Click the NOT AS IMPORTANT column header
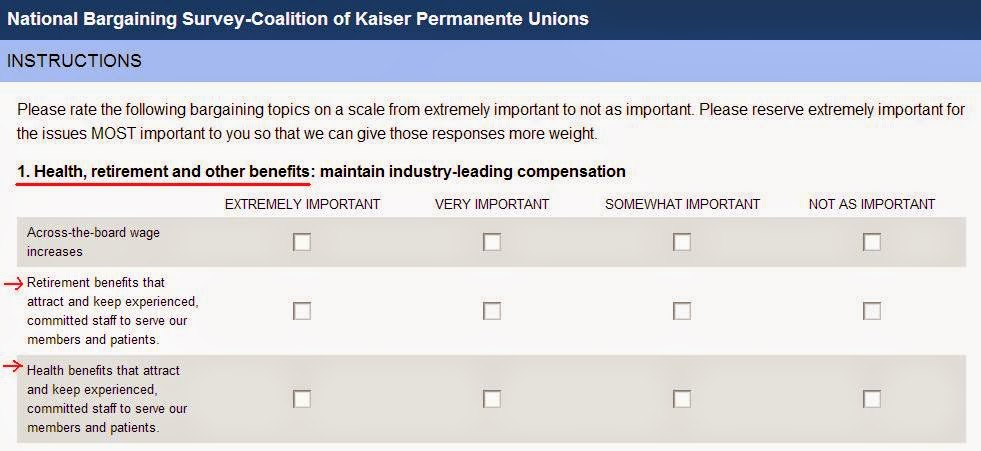The width and height of the screenshot is (981, 451). pos(872,205)
